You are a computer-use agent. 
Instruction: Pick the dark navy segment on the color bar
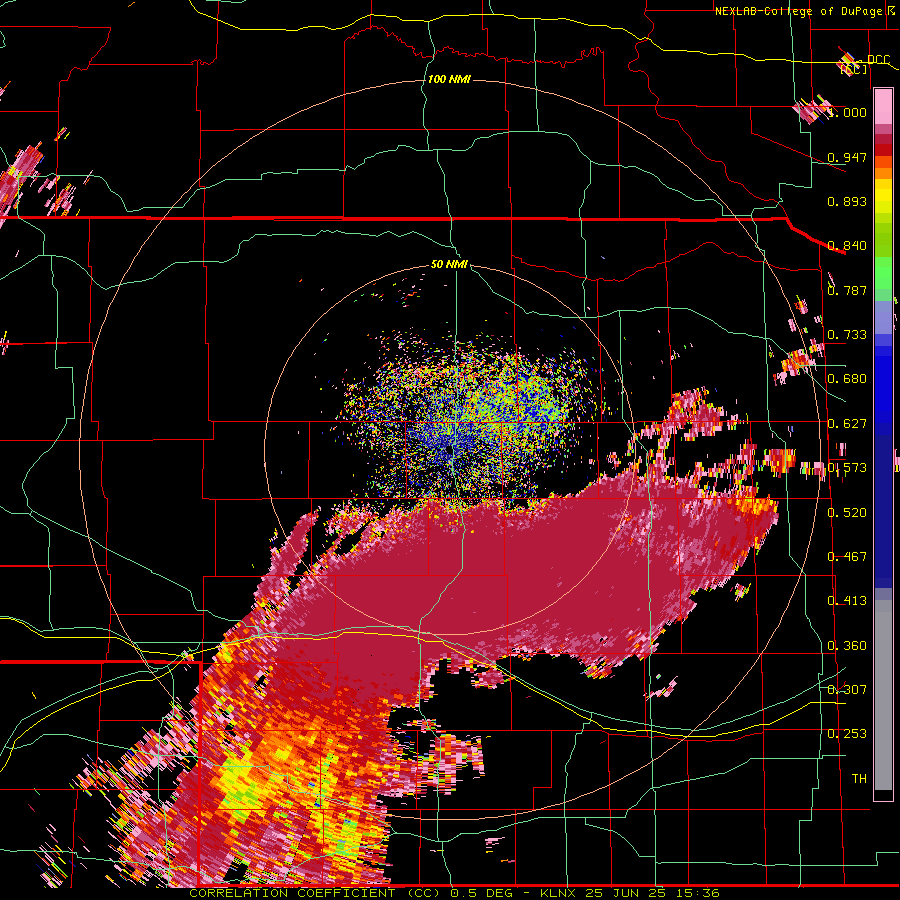coord(883,511)
